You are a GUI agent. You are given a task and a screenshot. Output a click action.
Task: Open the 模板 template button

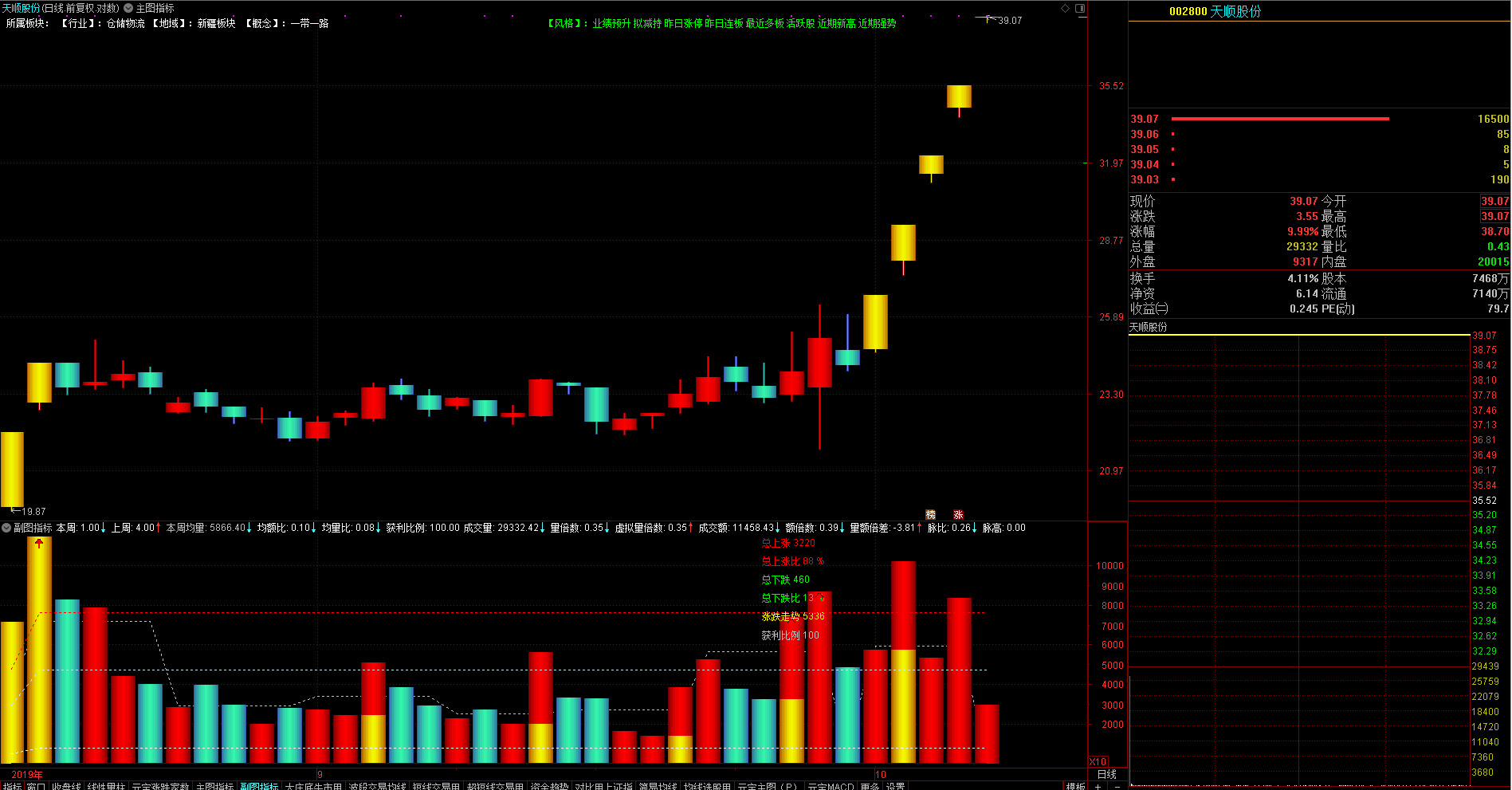pos(1076,786)
